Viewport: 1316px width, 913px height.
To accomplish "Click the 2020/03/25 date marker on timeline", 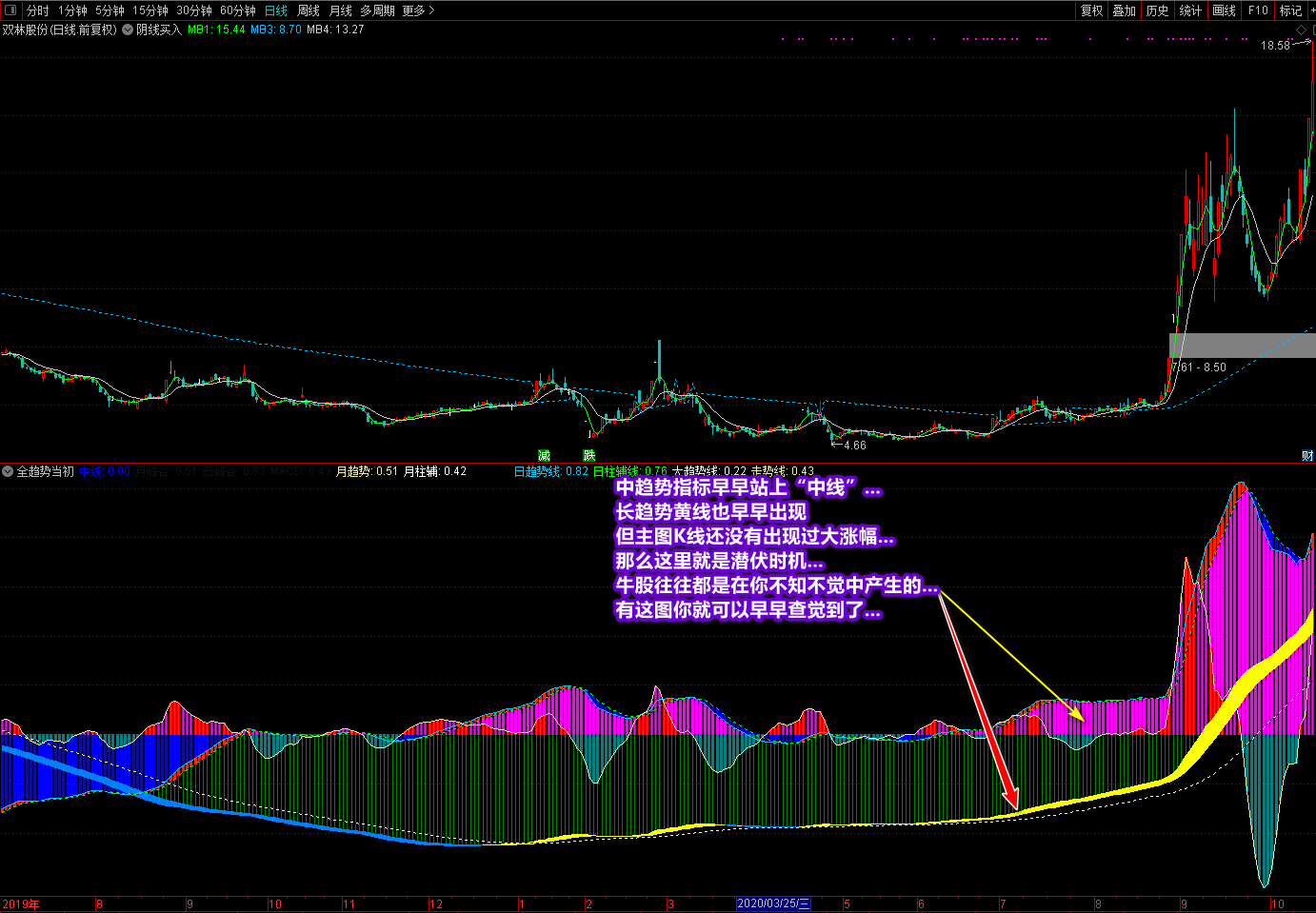I will [x=773, y=903].
